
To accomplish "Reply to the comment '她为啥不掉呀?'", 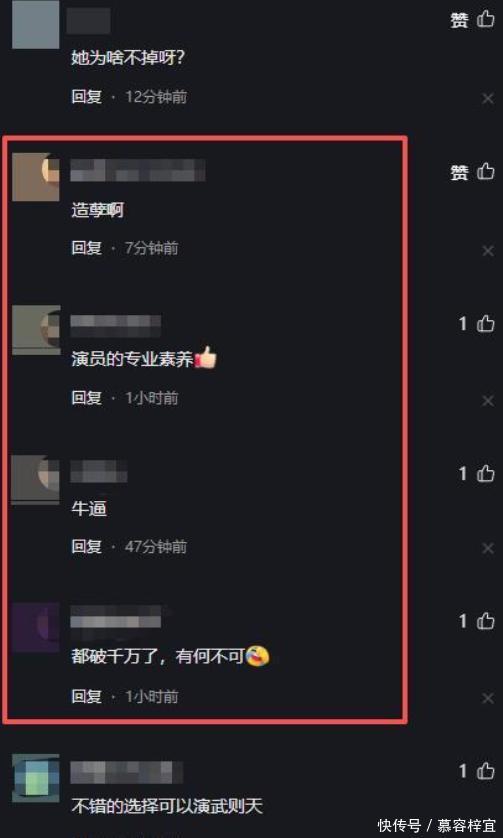I will pos(87,97).
